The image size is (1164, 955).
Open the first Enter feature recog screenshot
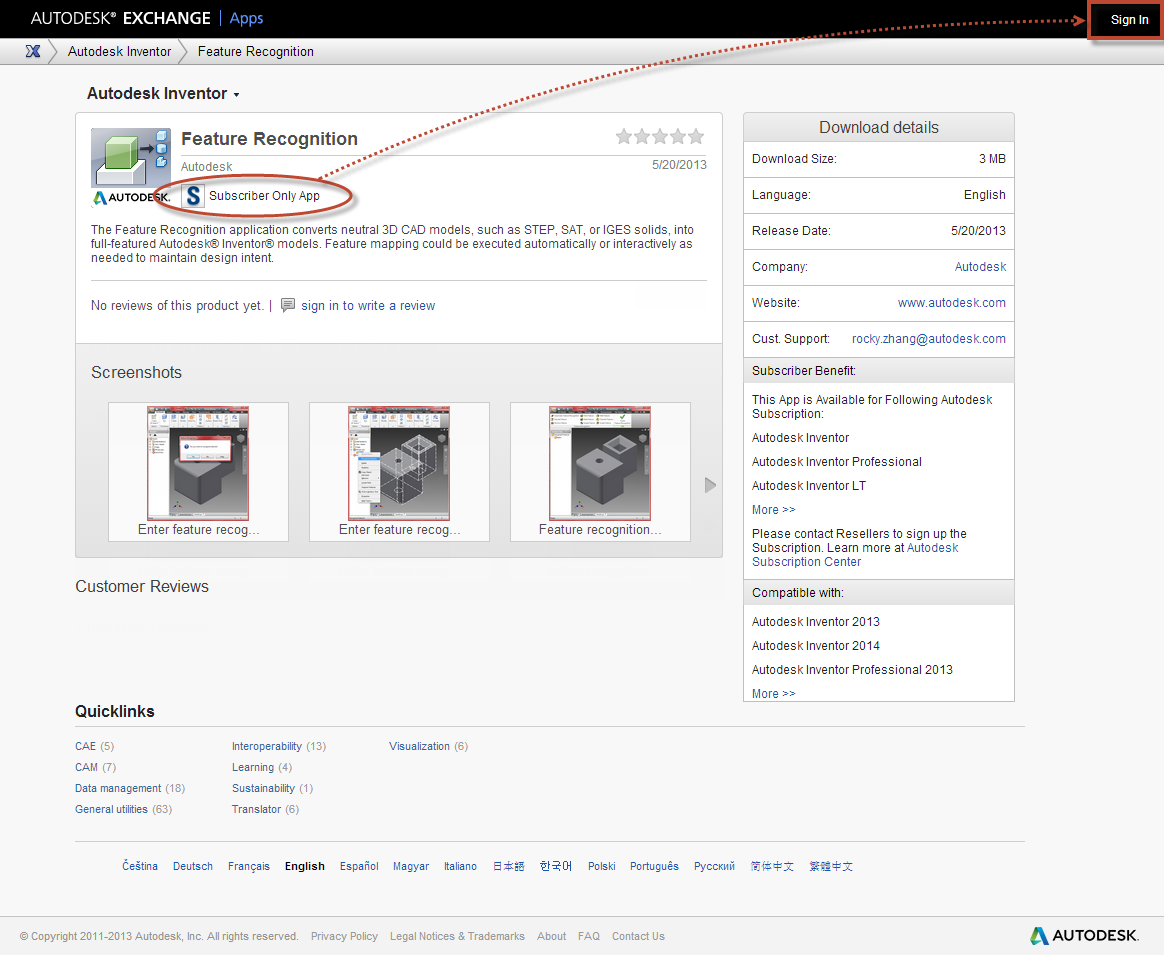pyautogui.click(x=198, y=463)
